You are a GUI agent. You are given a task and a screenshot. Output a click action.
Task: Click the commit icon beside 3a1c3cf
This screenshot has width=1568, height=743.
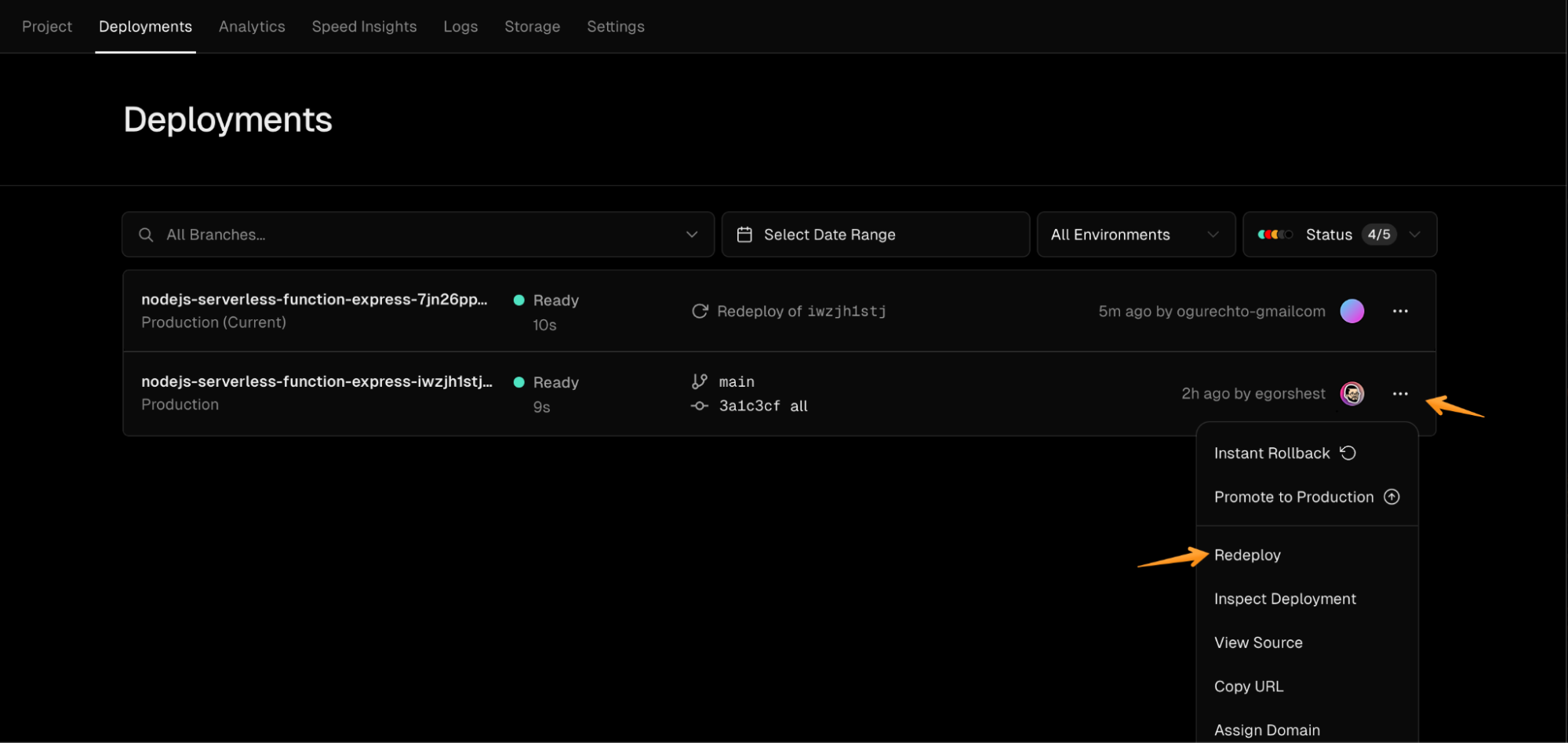click(x=698, y=406)
